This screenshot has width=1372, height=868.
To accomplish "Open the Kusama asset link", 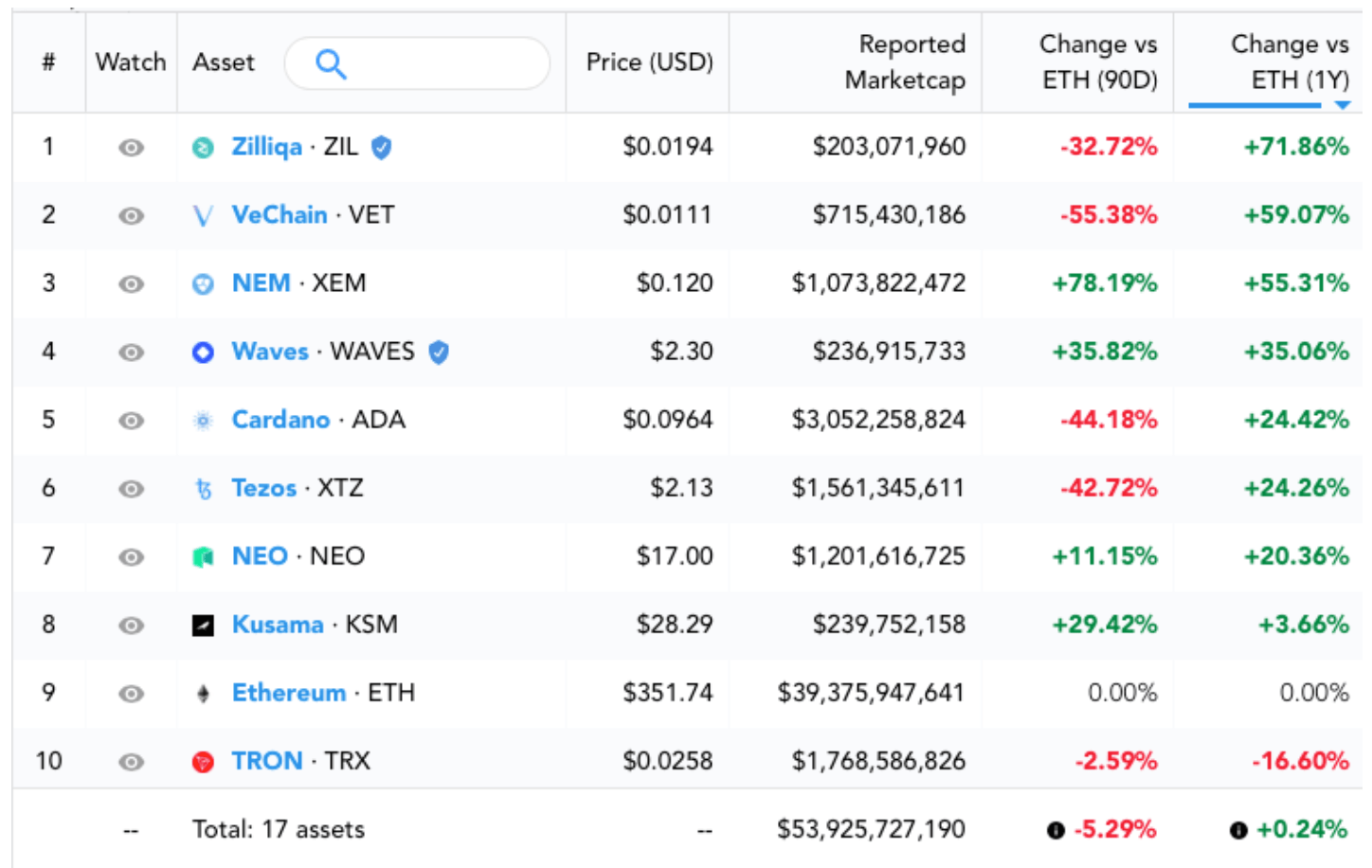I will (x=278, y=624).
